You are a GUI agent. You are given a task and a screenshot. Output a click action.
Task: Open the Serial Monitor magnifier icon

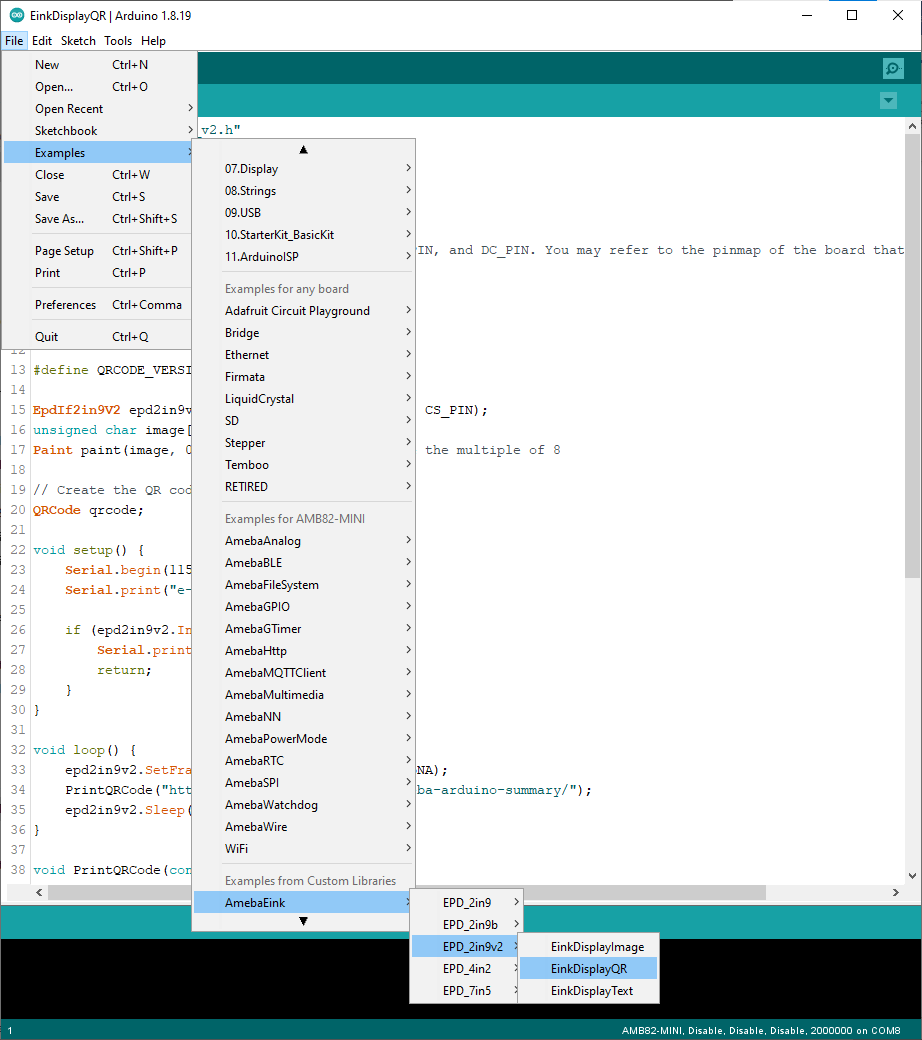[892, 68]
